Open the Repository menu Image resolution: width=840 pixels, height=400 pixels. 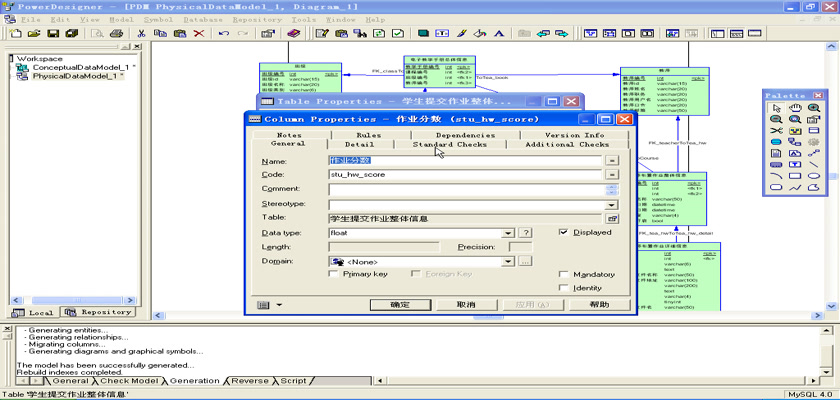coord(257,20)
